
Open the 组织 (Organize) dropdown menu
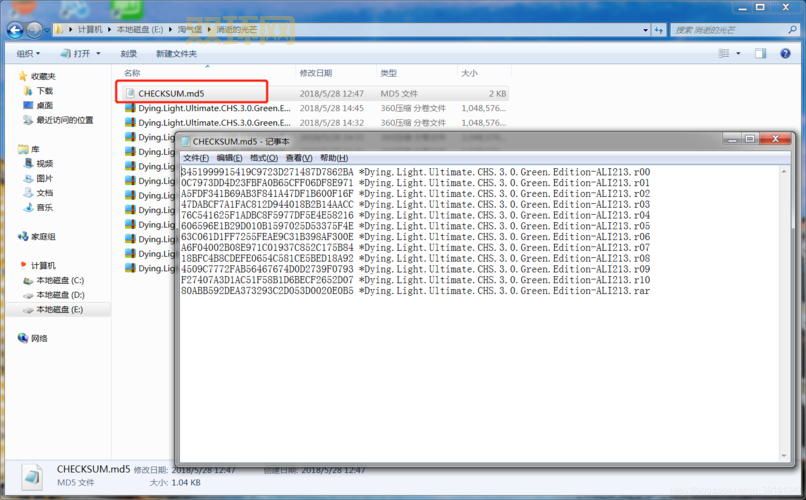(28, 54)
